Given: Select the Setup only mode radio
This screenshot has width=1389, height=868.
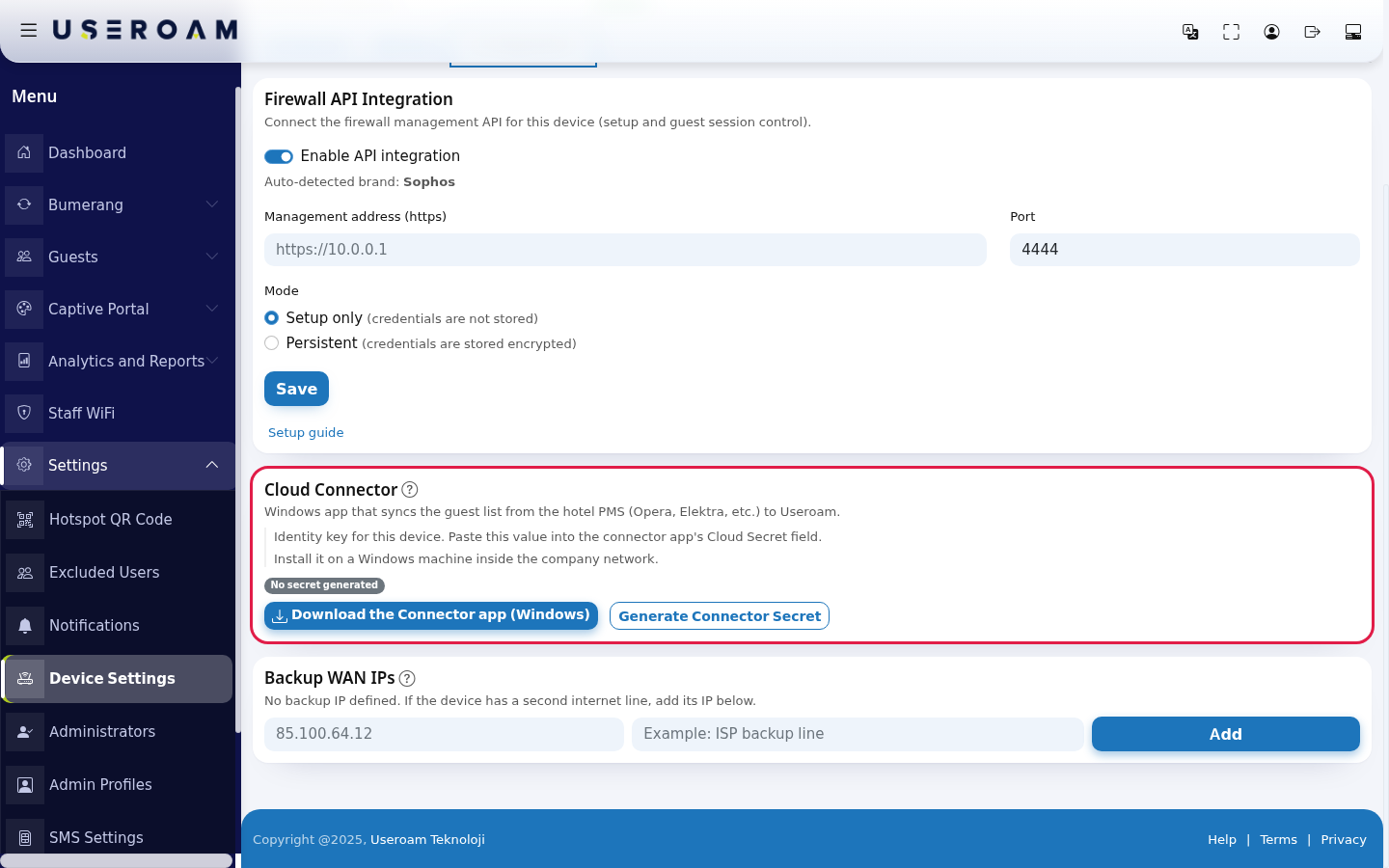Looking at the screenshot, I should 271,317.
